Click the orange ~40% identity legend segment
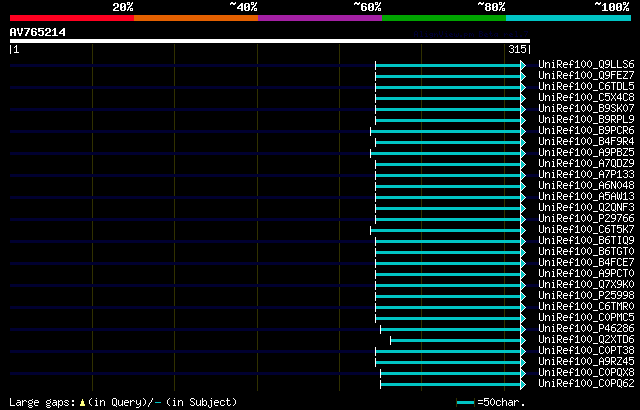The width and height of the screenshot is (640, 410). pos(196,18)
